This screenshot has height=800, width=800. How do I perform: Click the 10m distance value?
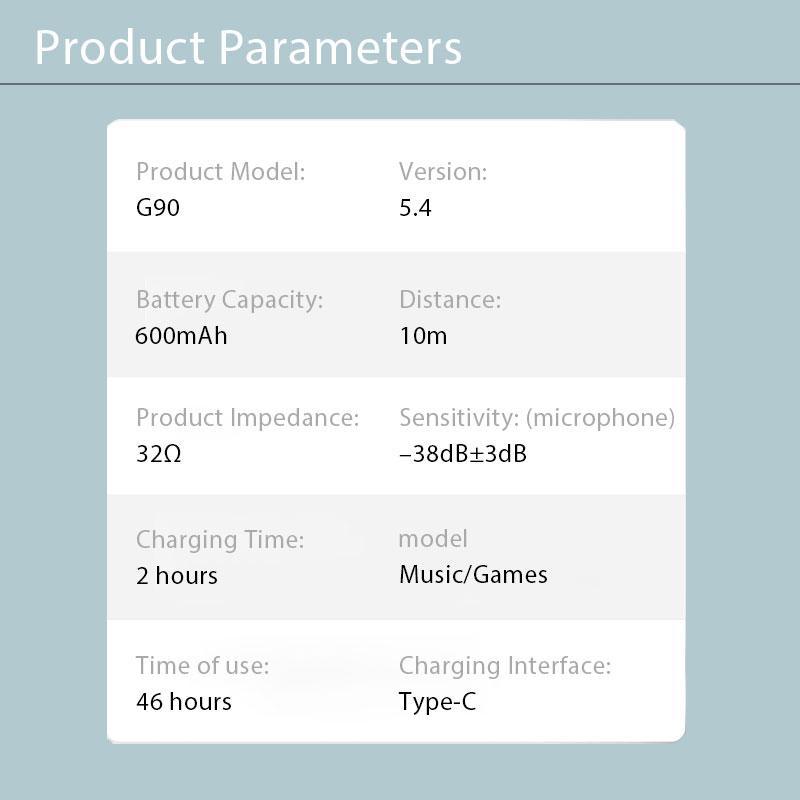click(x=423, y=336)
